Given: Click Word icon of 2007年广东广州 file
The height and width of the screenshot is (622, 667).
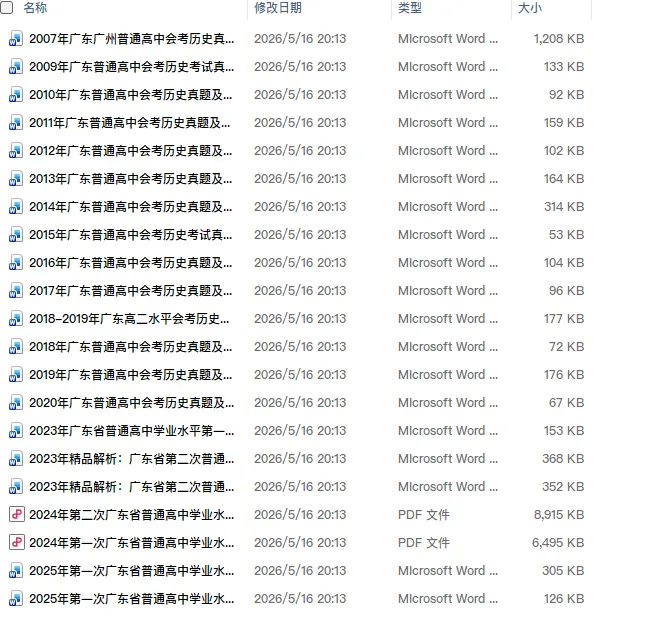Looking at the screenshot, I should coord(16,39).
